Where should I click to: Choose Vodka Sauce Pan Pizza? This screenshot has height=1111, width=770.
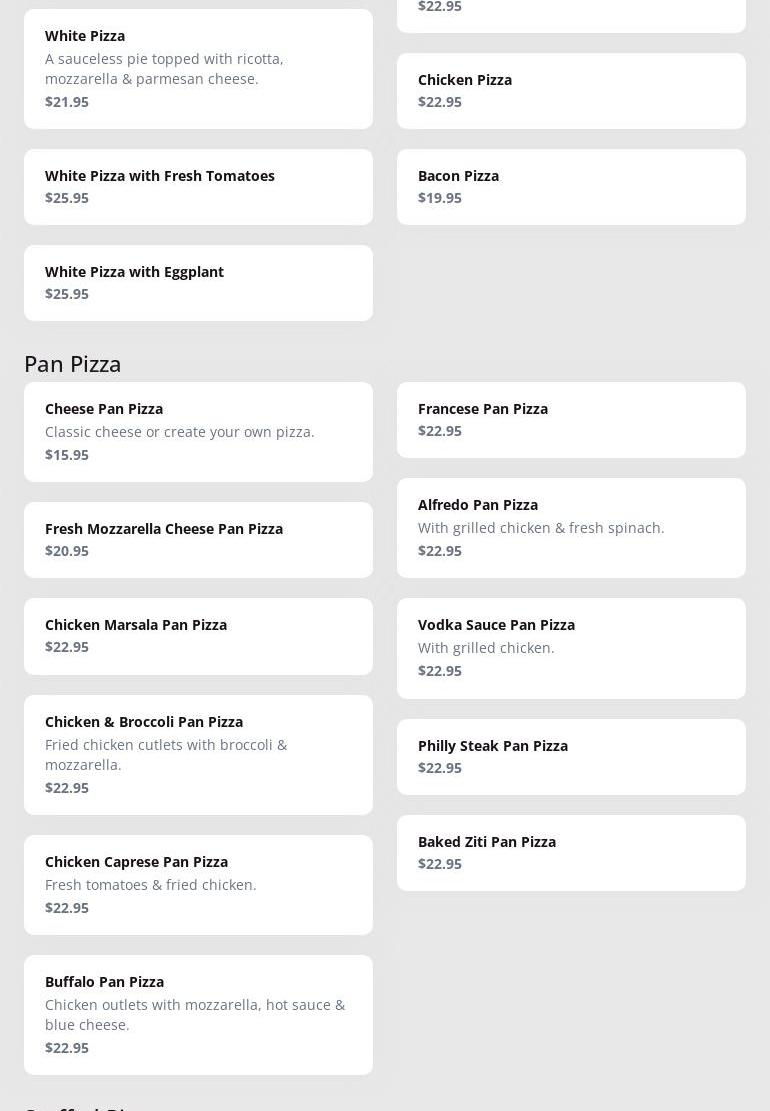pos(571,648)
